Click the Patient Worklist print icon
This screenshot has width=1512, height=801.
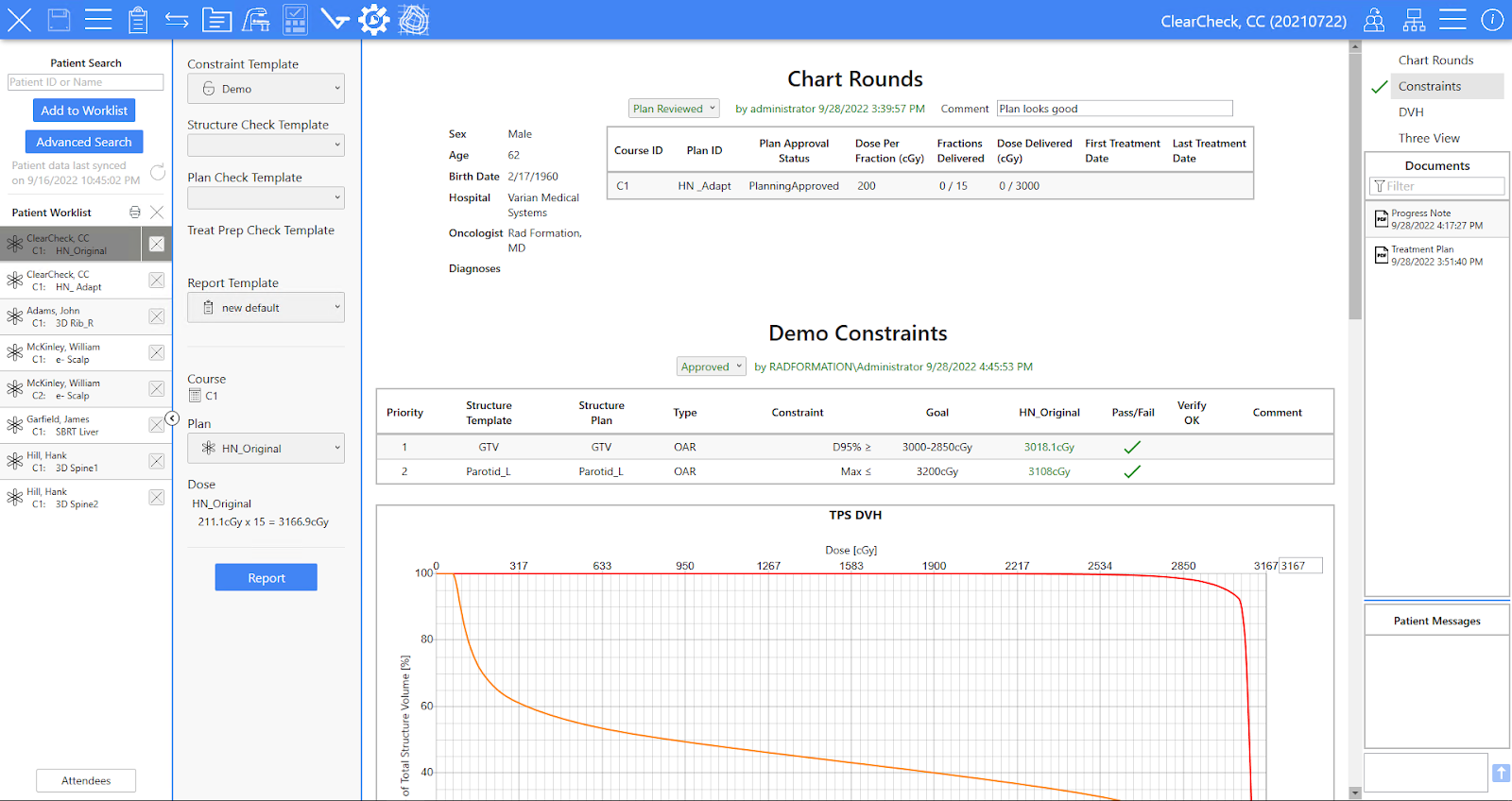[135, 213]
